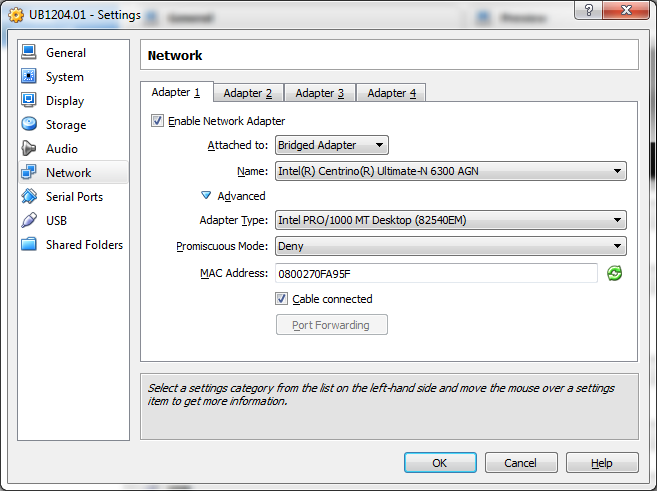Switch to the Adapter 2 tab
Screen dimensions: 657x491
coord(247,93)
